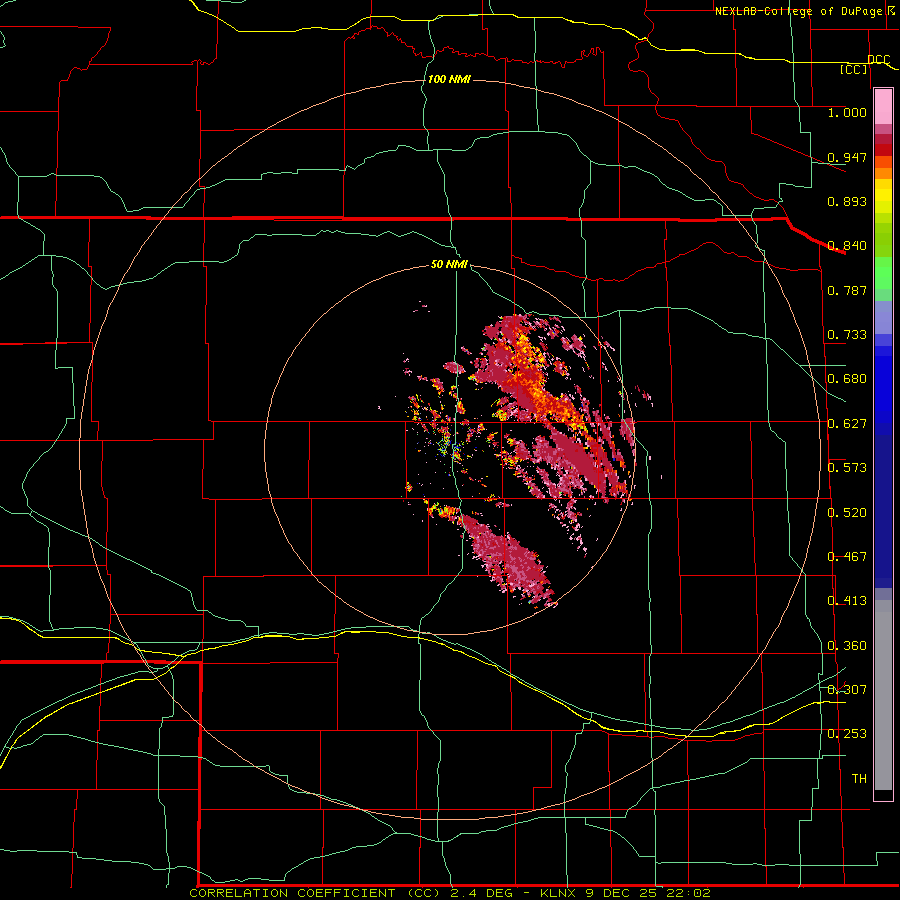Click the 0.520 color scale value
This screenshot has width=900, height=900.
click(847, 513)
